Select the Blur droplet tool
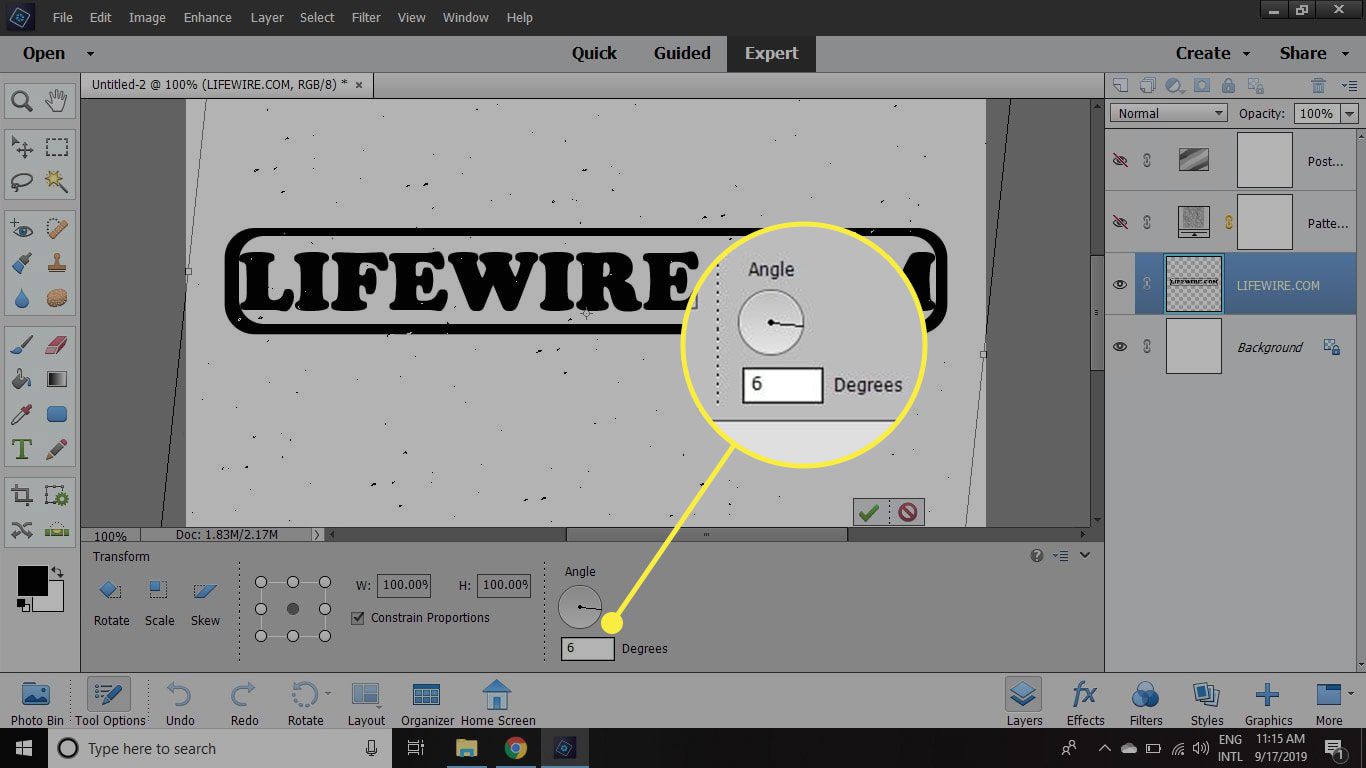Image resolution: width=1366 pixels, height=768 pixels. 22,298
